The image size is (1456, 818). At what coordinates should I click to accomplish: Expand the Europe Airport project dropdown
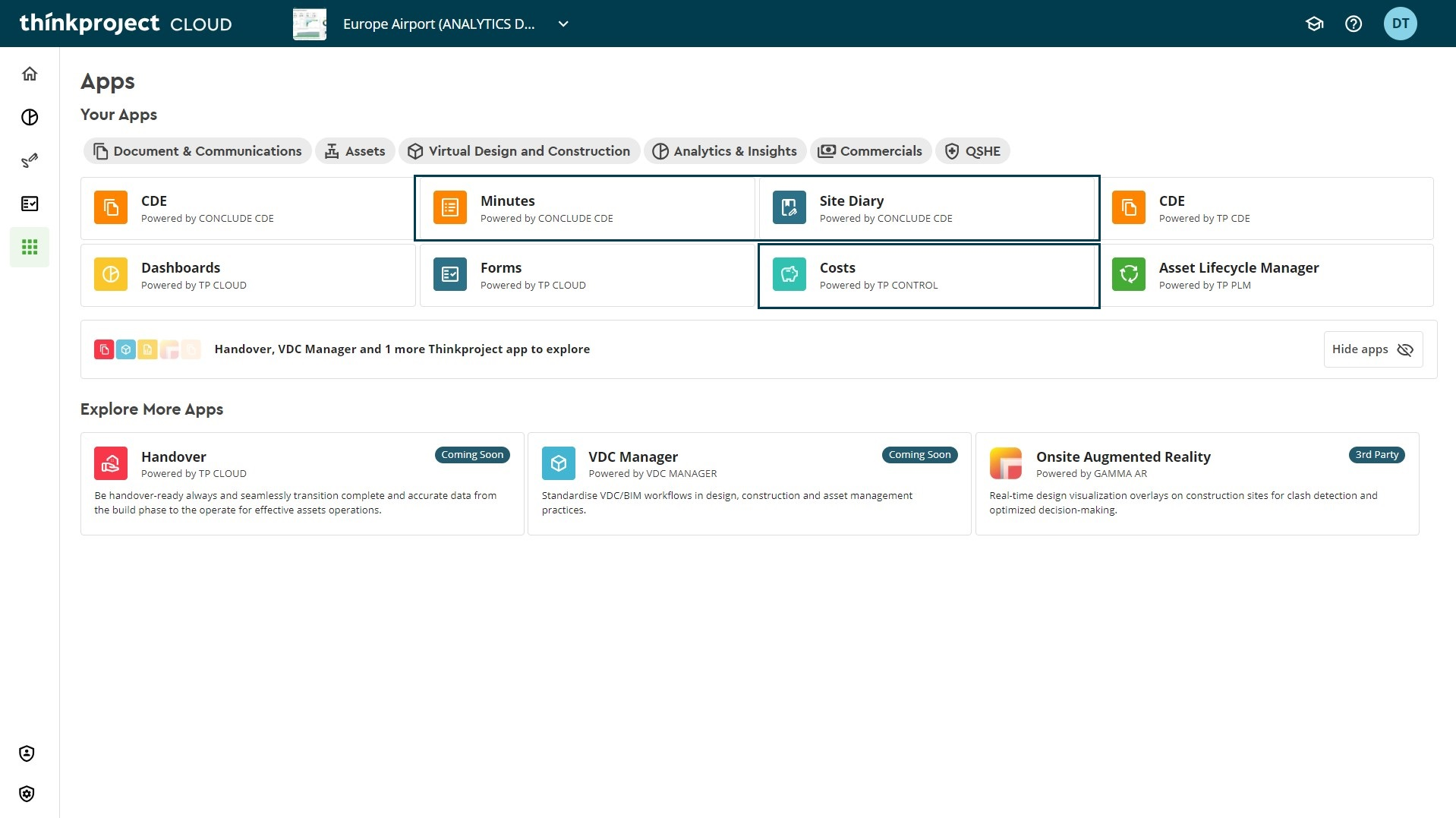point(563,24)
